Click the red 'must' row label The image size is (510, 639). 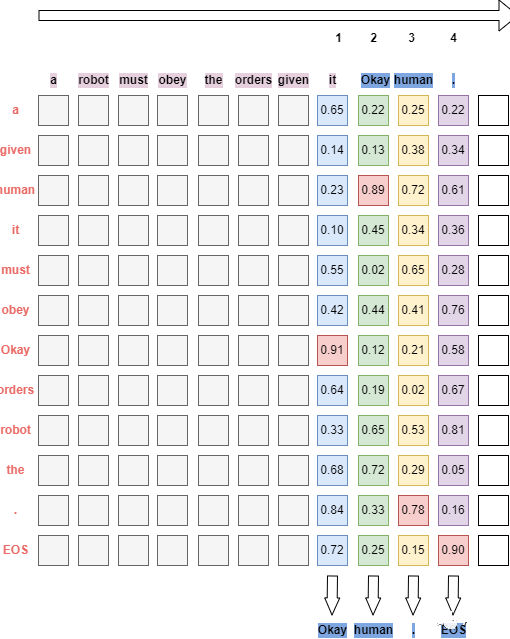click(x=15, y=270)
